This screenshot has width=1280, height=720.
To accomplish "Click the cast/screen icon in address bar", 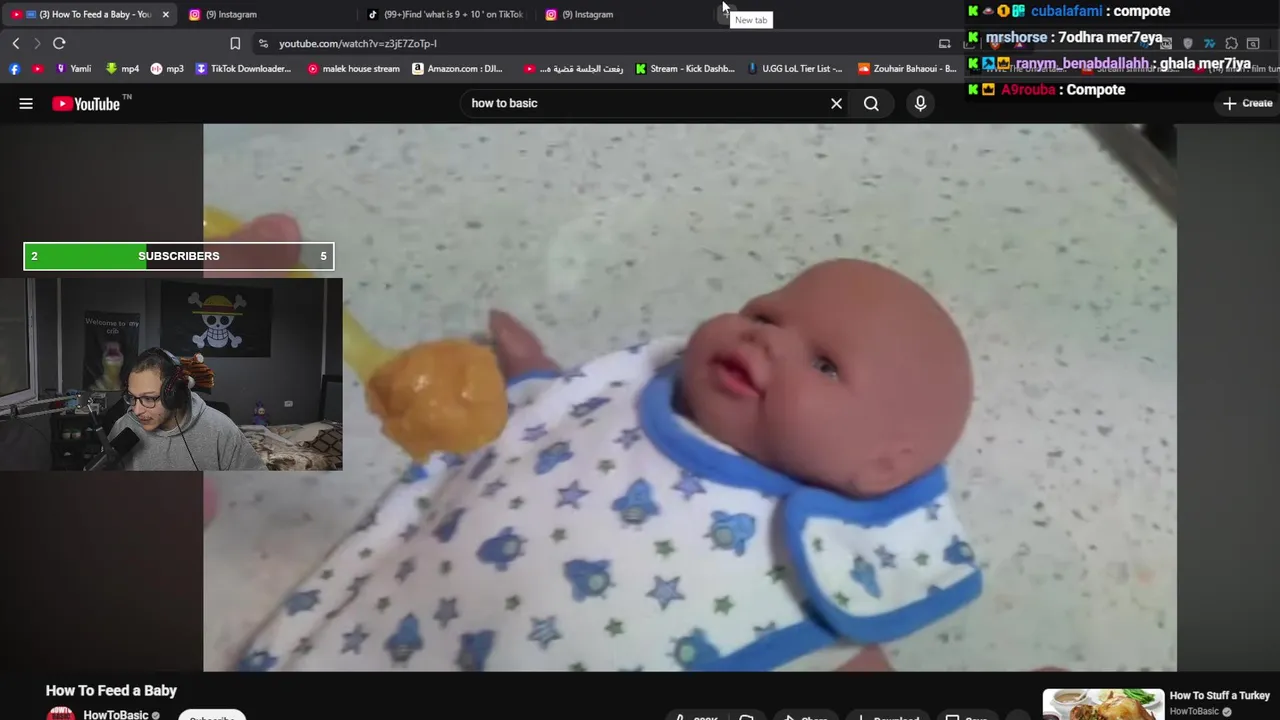I will click(944, 43).
